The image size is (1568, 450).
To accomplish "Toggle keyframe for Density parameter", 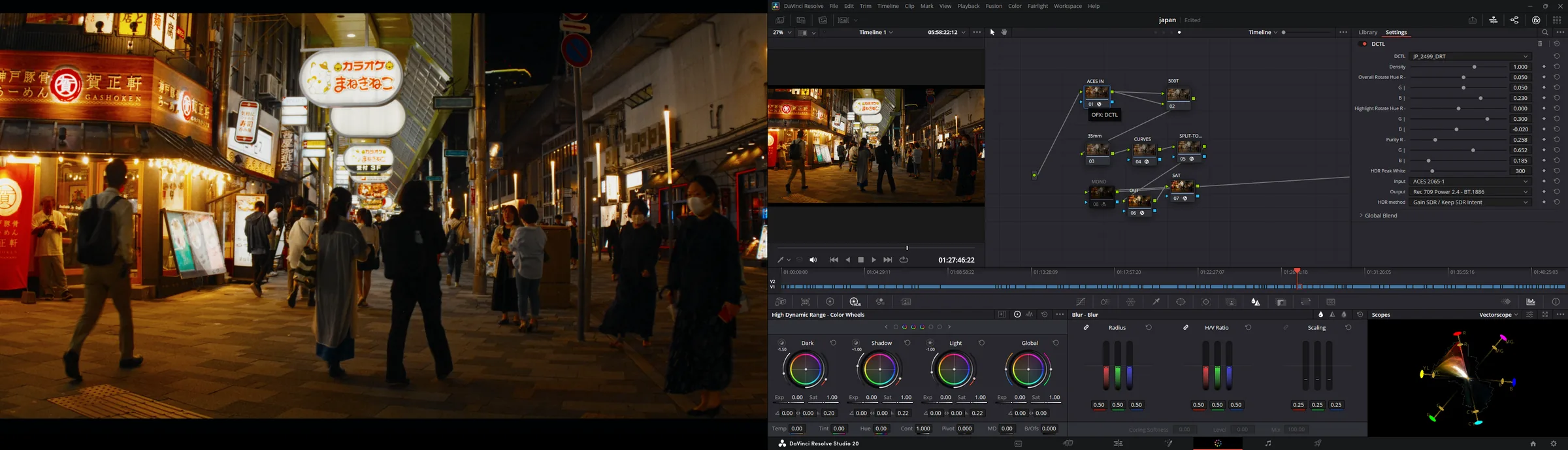I will click(1544, 67).
